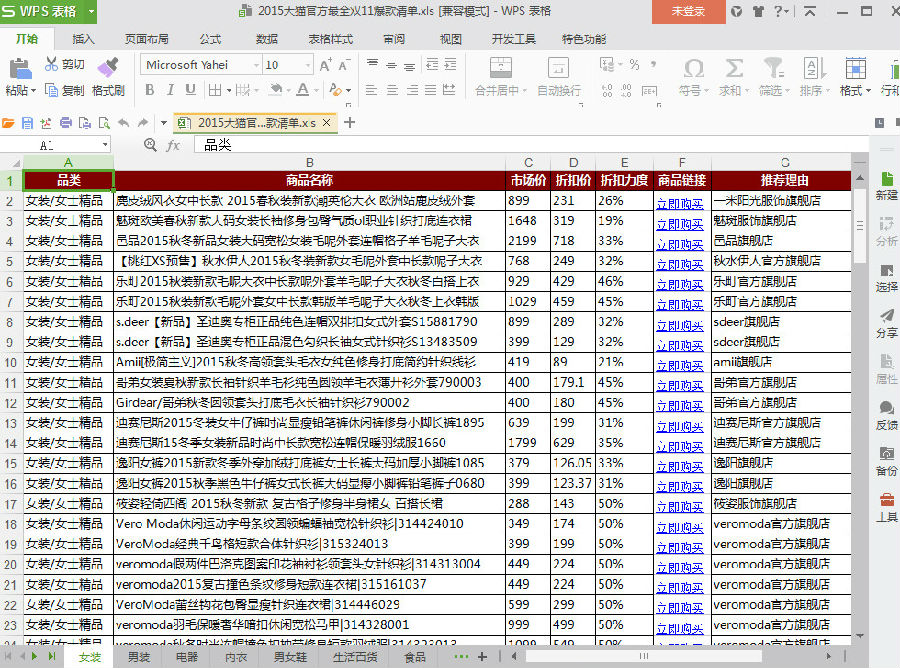Open the fill color dropdown

tap(287, 90)
